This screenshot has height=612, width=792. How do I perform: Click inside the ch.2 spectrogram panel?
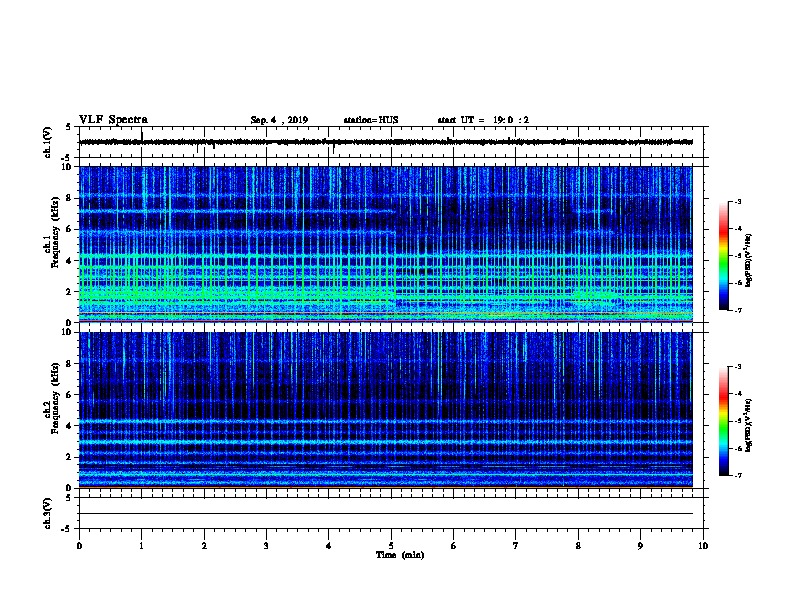(386, 410)
